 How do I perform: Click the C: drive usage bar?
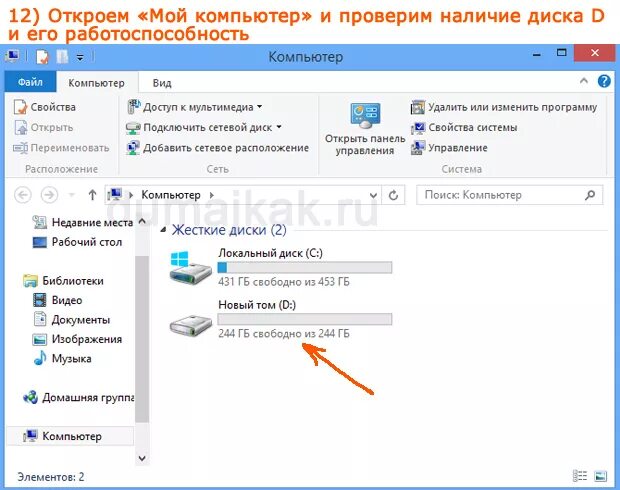305,267
